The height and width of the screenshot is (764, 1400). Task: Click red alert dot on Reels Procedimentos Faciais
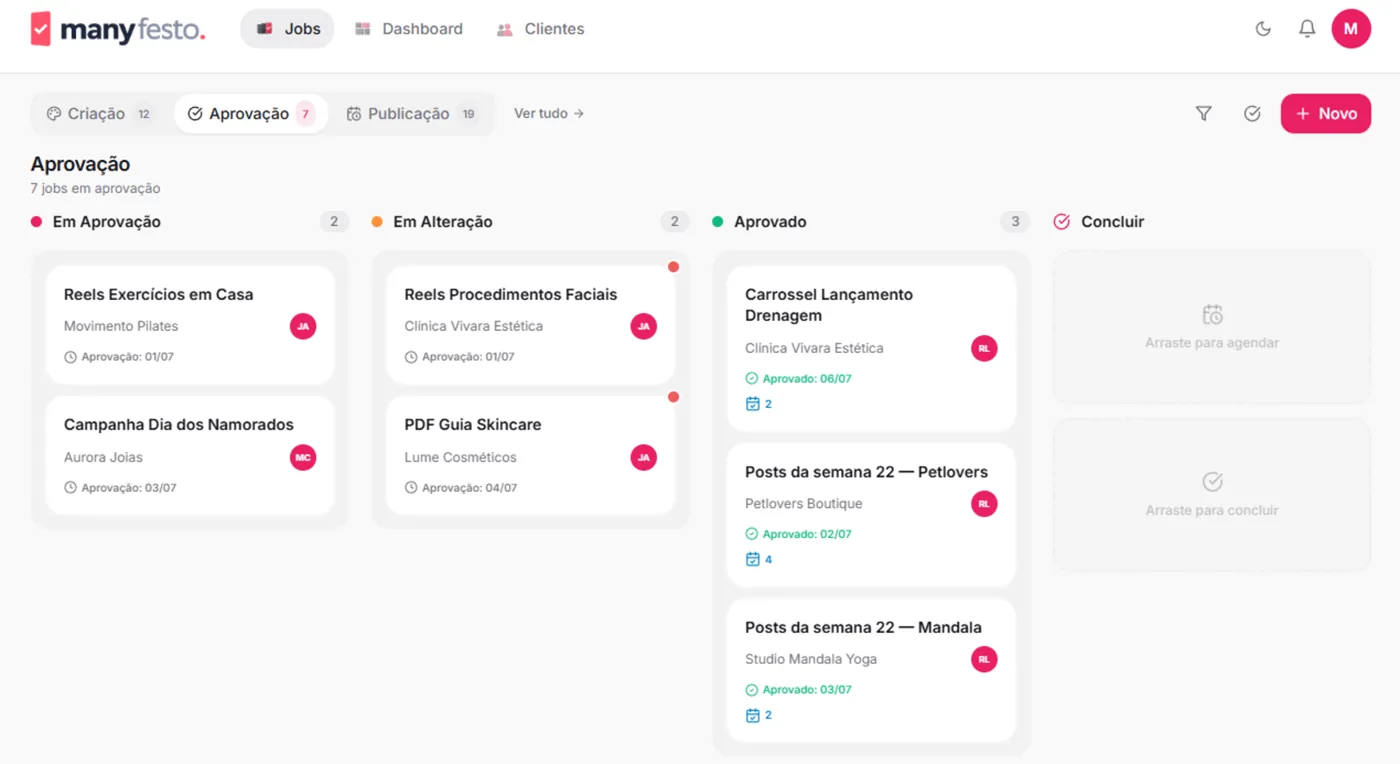pos(673,266)
